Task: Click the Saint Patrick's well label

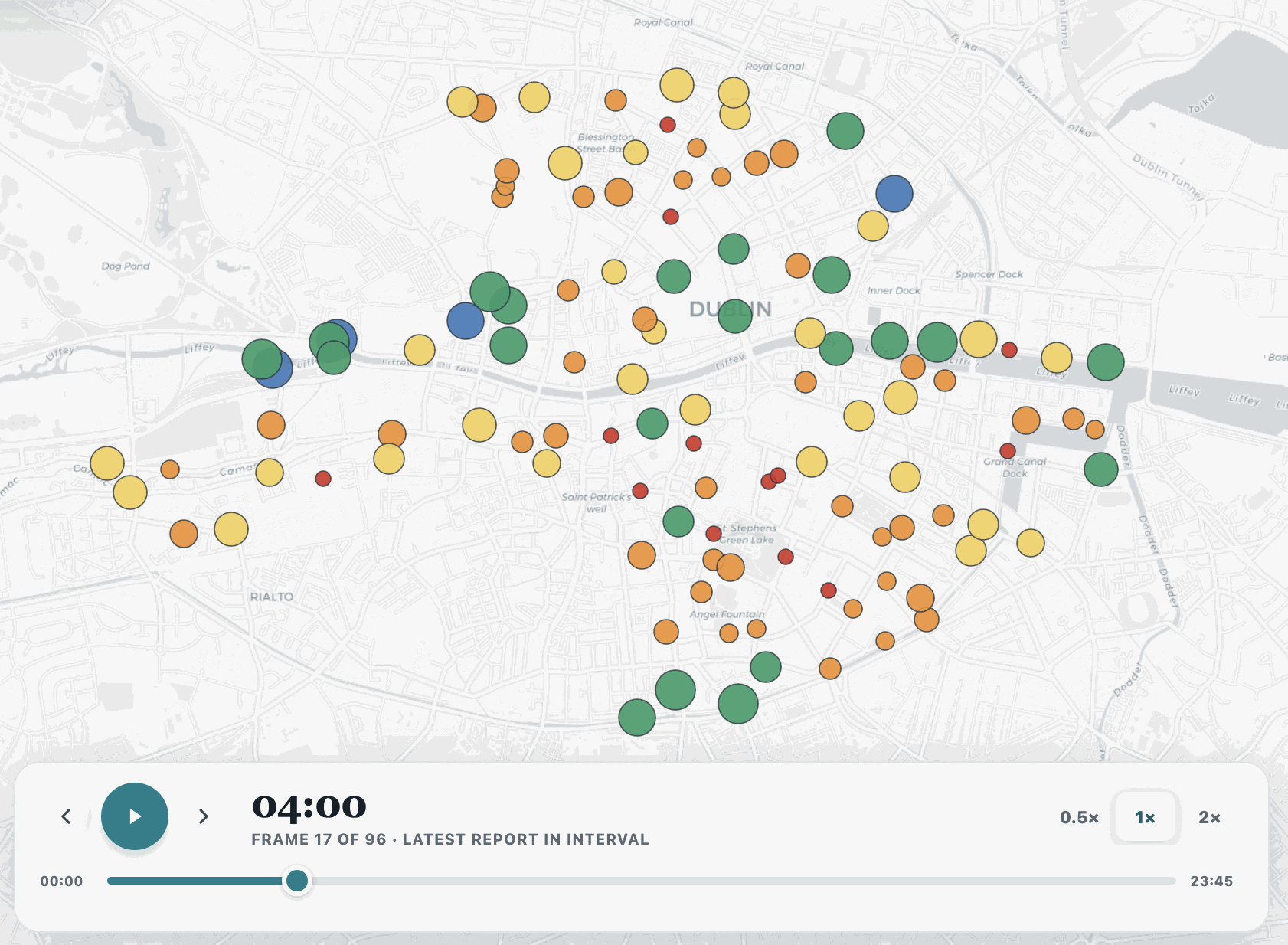Action: [597, 502]
